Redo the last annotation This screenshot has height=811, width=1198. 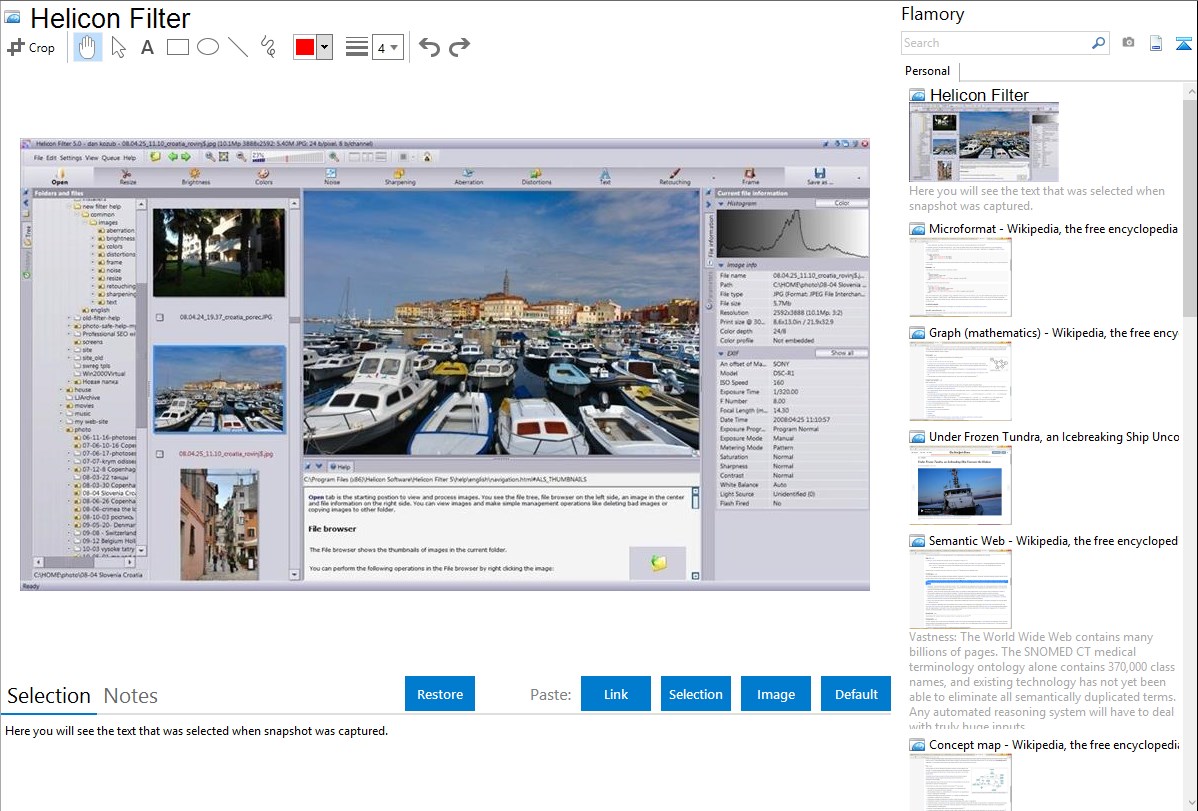tap(459, 47)
